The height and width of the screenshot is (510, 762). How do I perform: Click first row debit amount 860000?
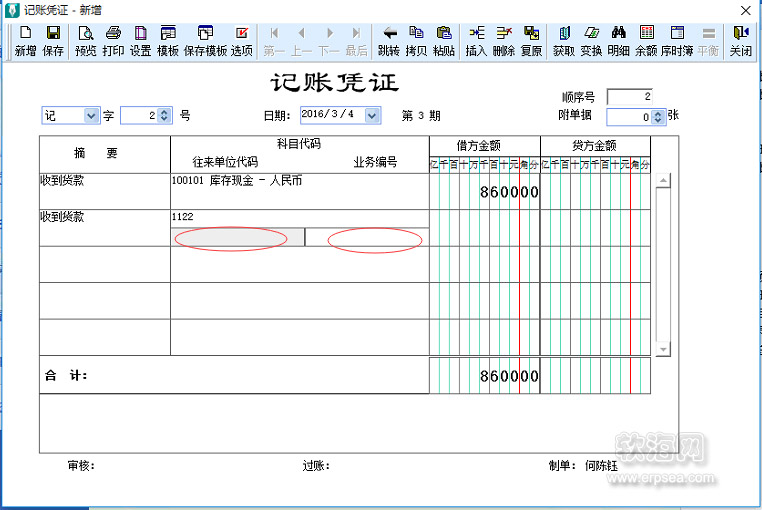(x=485, y=192)
